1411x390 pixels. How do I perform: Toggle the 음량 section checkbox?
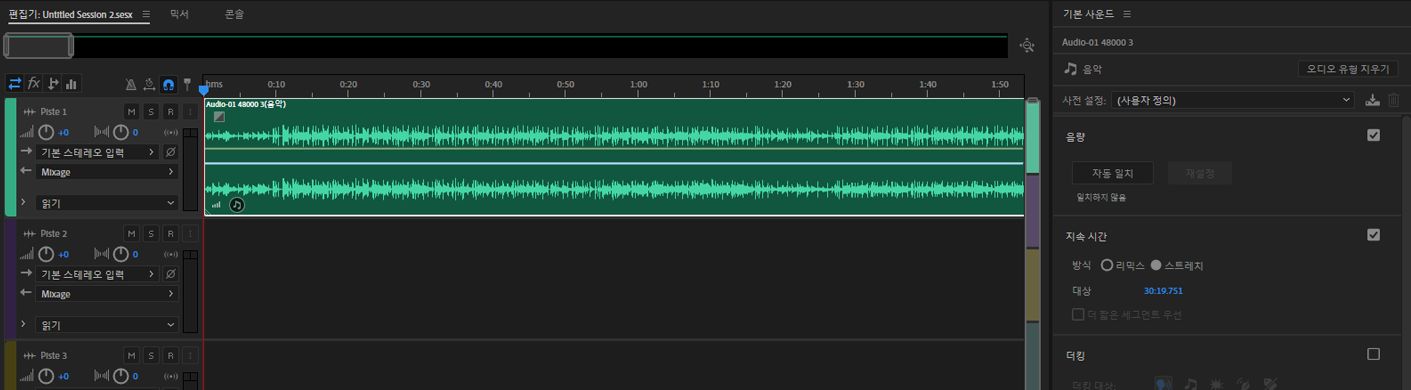(1373, 135)
